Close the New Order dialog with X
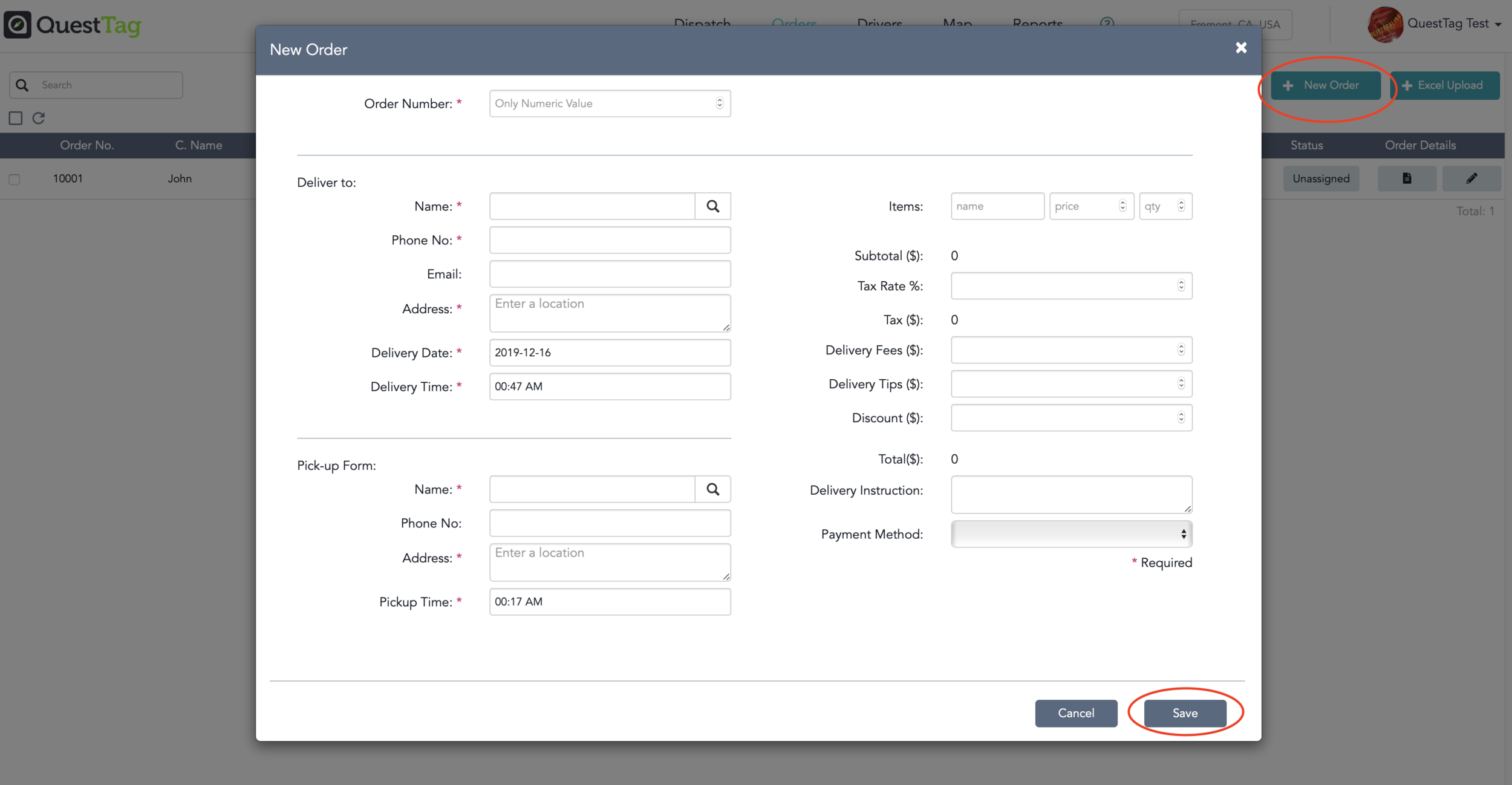The height and width of the screenshot is (785, 1512). coord(1240,48)
